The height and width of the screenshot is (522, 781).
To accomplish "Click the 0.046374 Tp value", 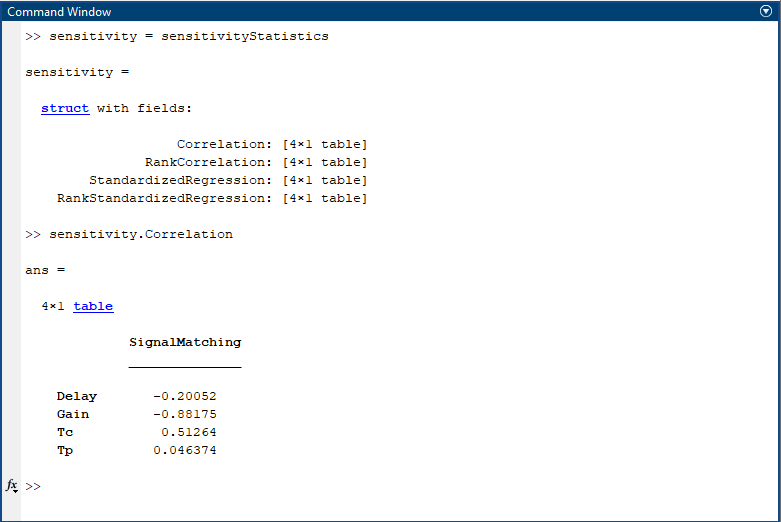I will 185,450.
